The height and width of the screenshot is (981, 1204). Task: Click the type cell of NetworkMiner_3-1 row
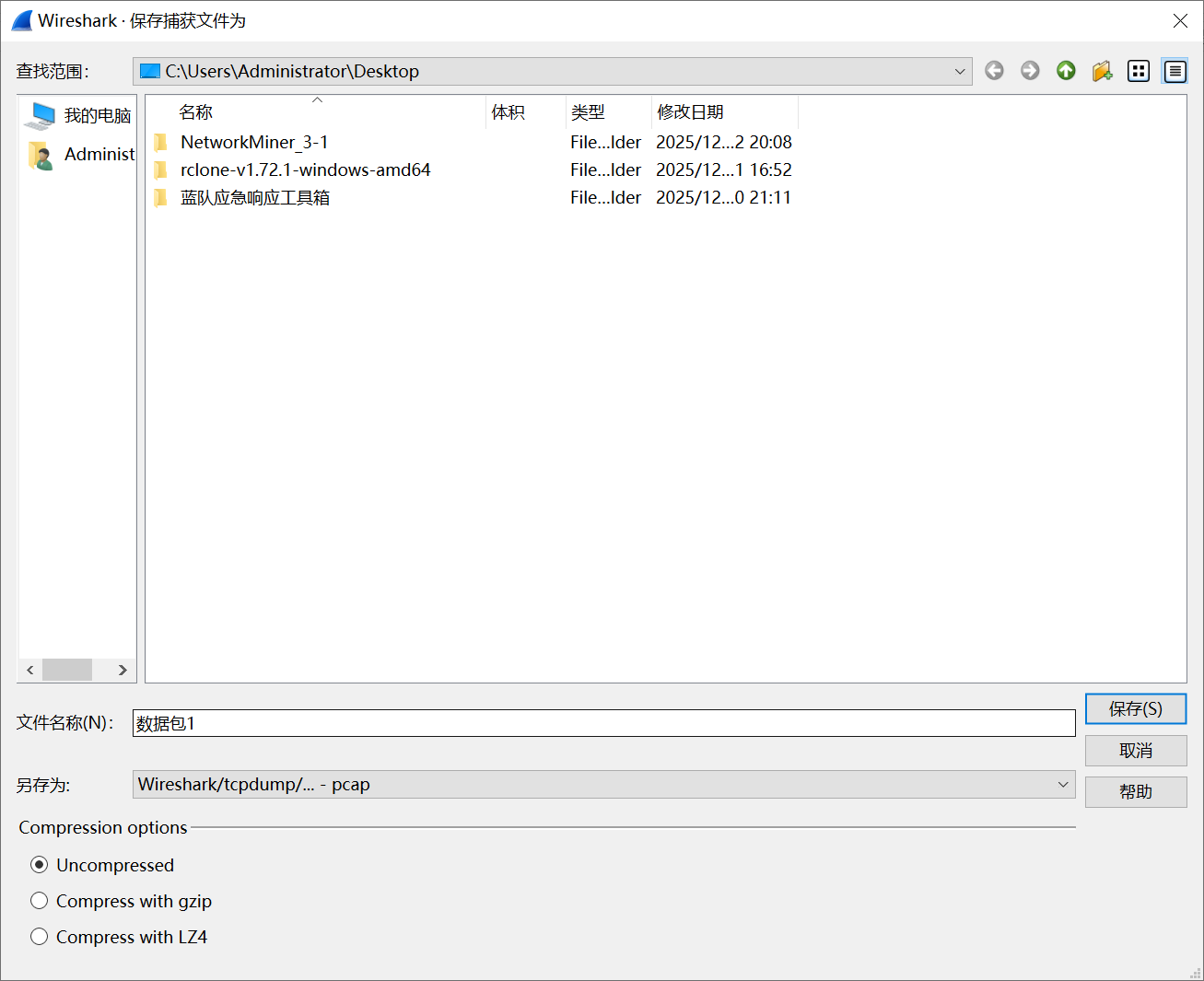coord(605,142)
